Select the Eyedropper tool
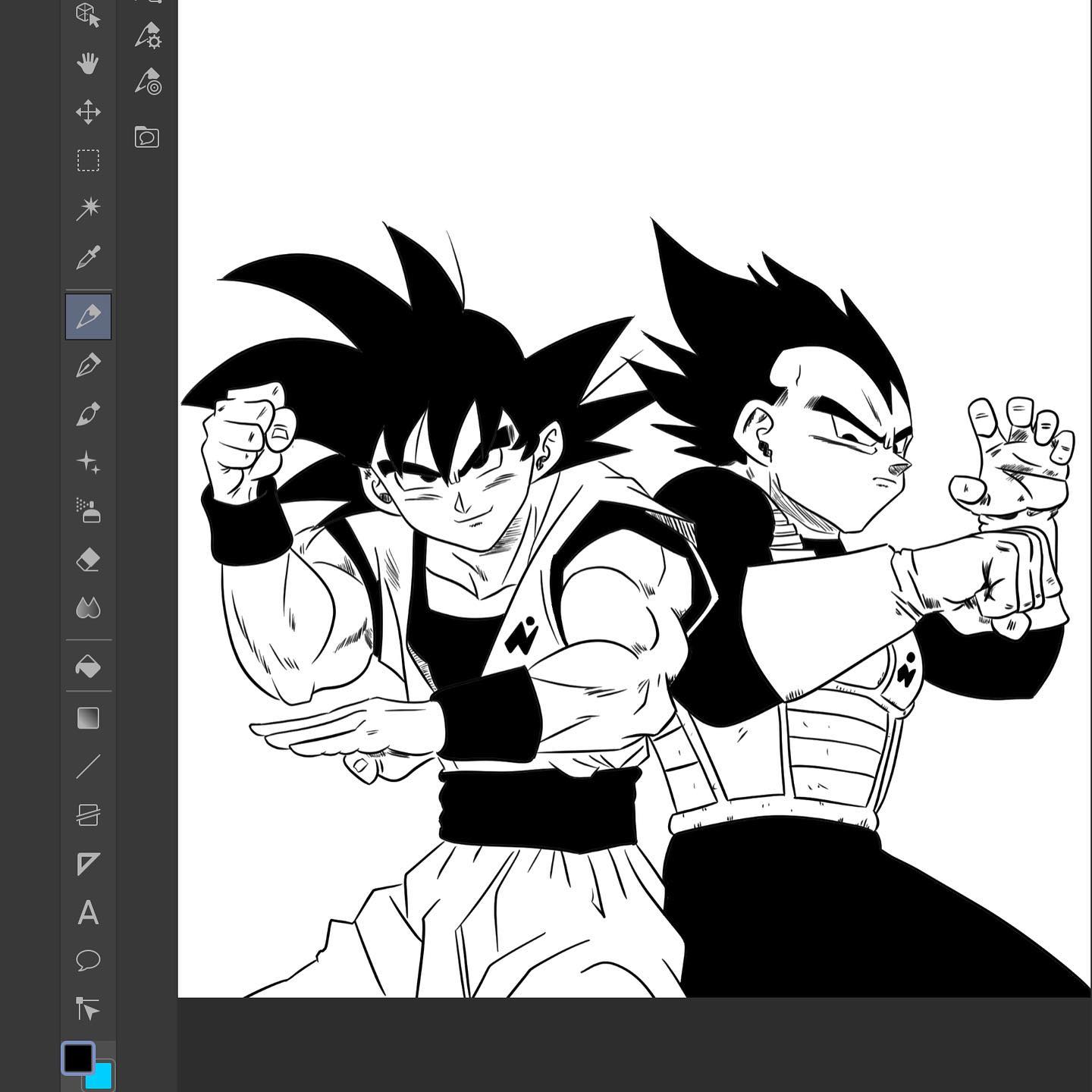The width and height of the screenshot is (1092, 1092). [88, 258]
